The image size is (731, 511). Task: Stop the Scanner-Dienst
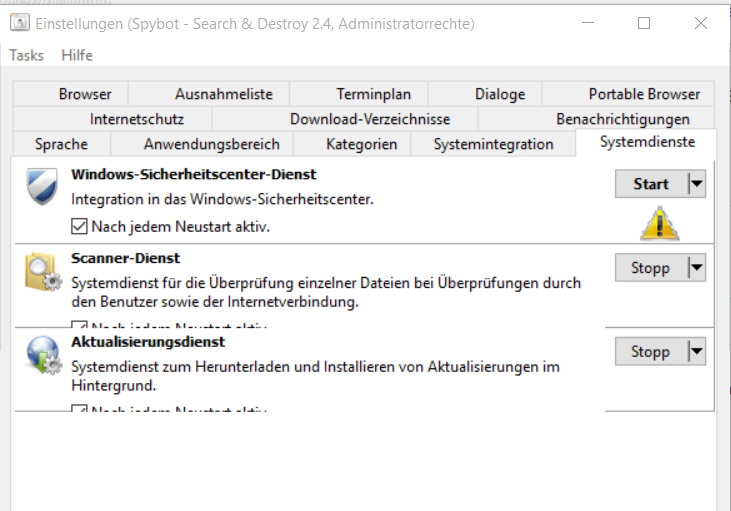click(x=651, y=268)
